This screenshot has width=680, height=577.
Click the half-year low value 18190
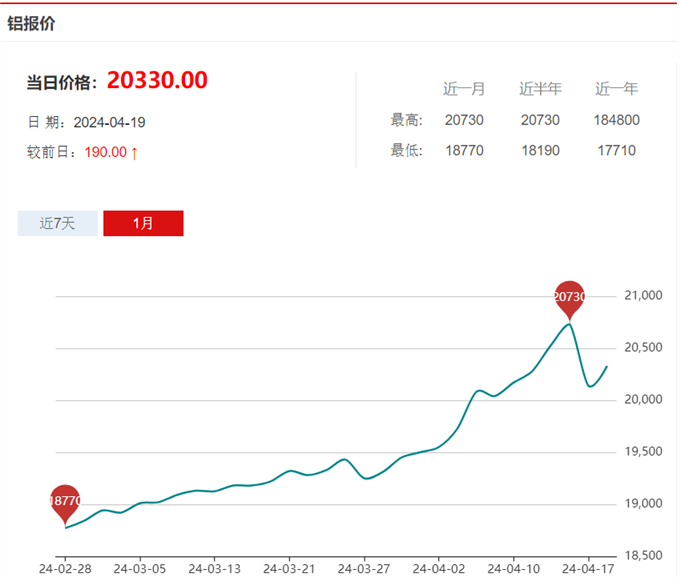[x=540, y=151]
